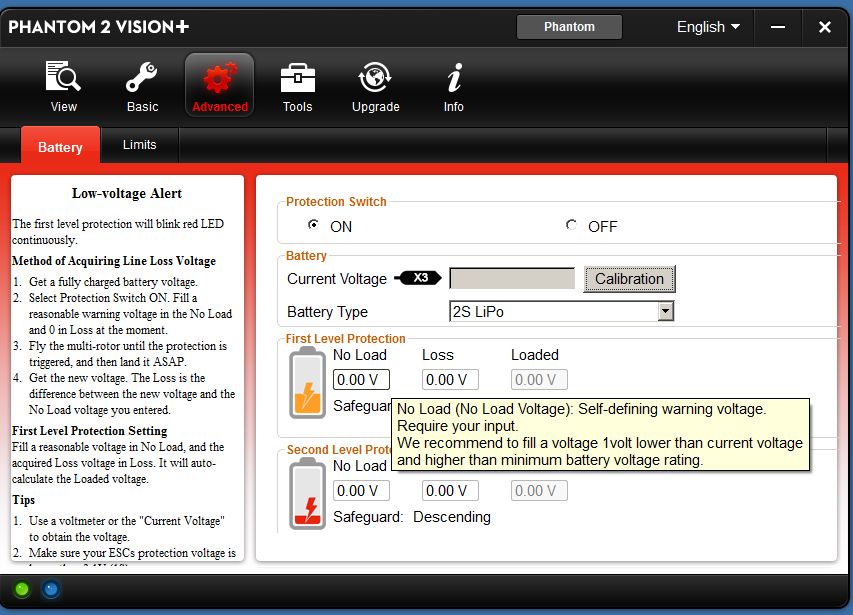Image resolution: width=853 pixels, height=615 pixels.
Task: Minimize the Phantom assistant window
Action: (778, 27)
